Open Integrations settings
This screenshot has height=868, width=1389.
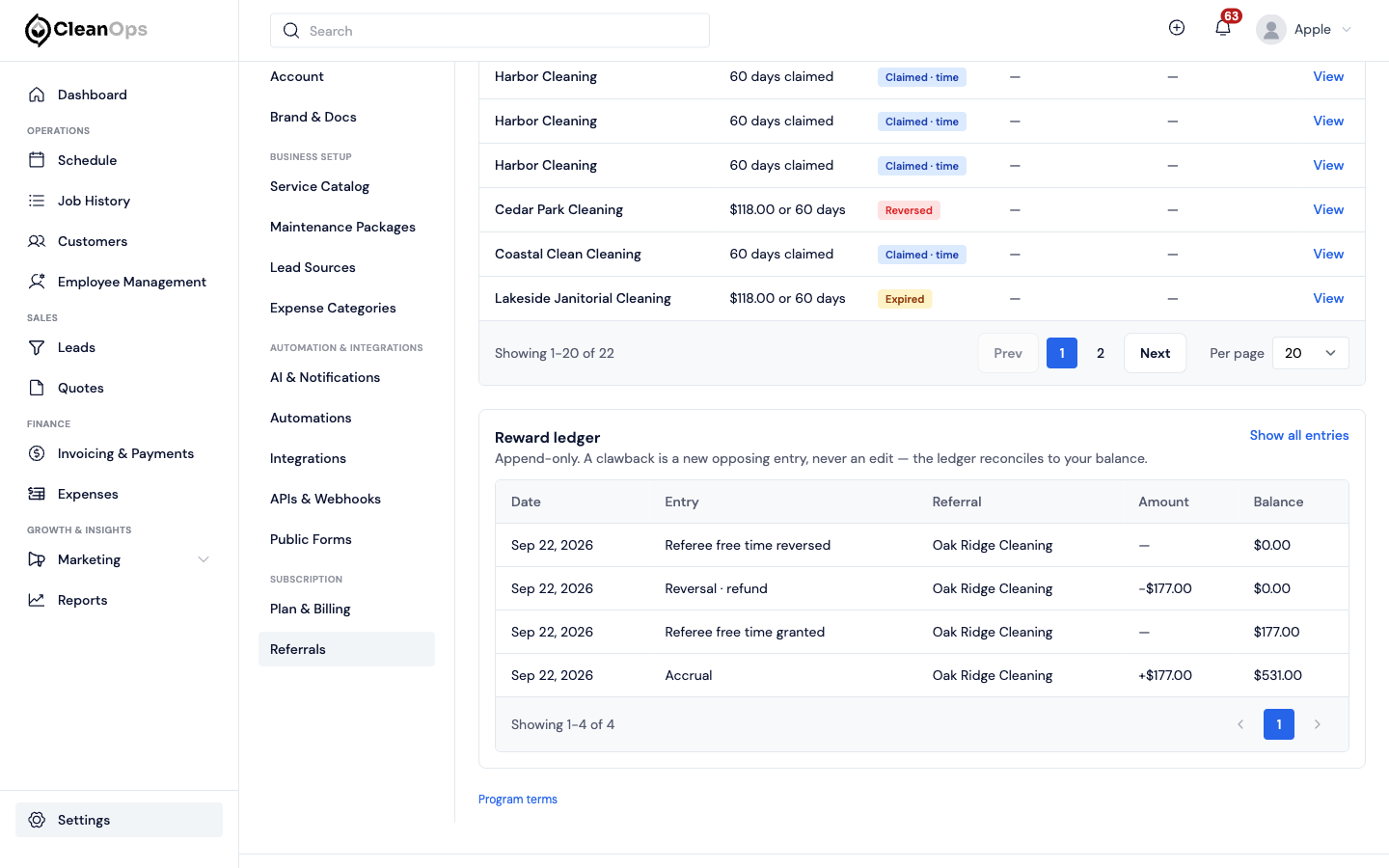click(308, 458)
